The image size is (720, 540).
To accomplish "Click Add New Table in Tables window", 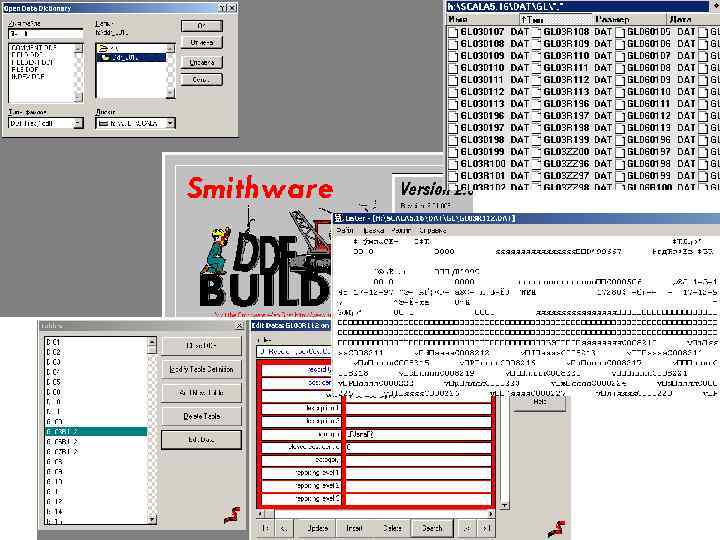I will pyautogui.click(x=201, y=393).
